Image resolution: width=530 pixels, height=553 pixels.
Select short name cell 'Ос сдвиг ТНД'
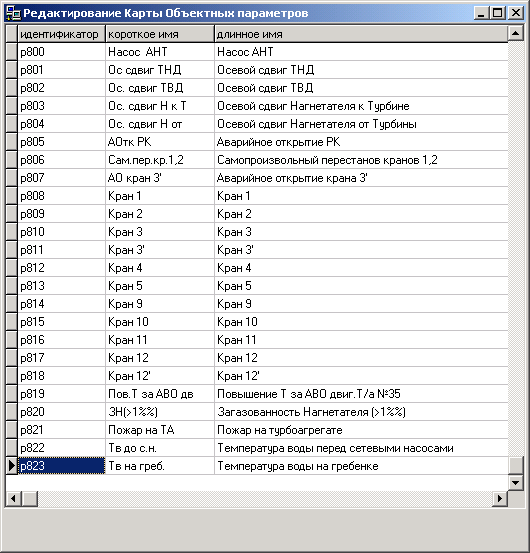click(x=160, y=70)
